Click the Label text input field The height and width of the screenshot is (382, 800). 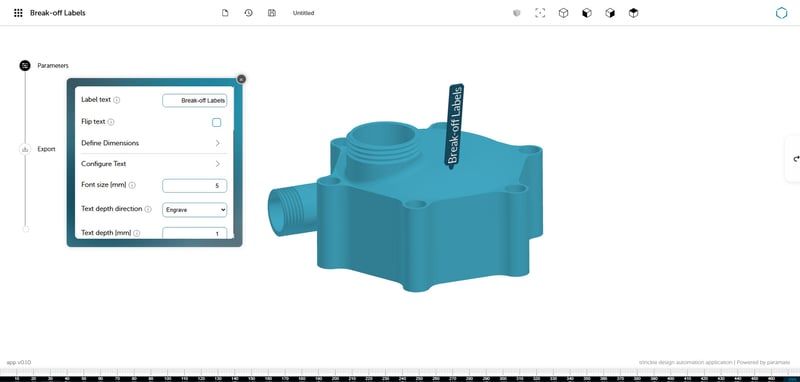(x=195, y=101)
